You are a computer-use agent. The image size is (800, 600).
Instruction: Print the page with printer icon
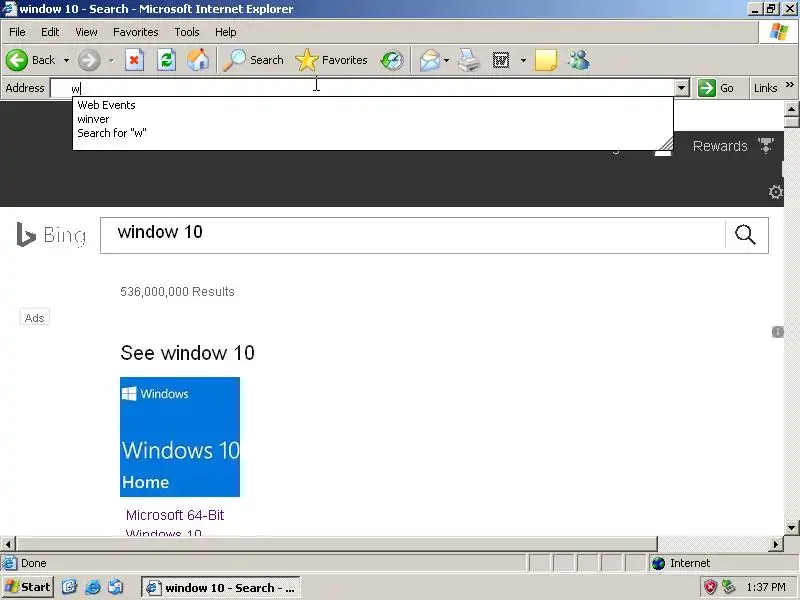[469, 60]
